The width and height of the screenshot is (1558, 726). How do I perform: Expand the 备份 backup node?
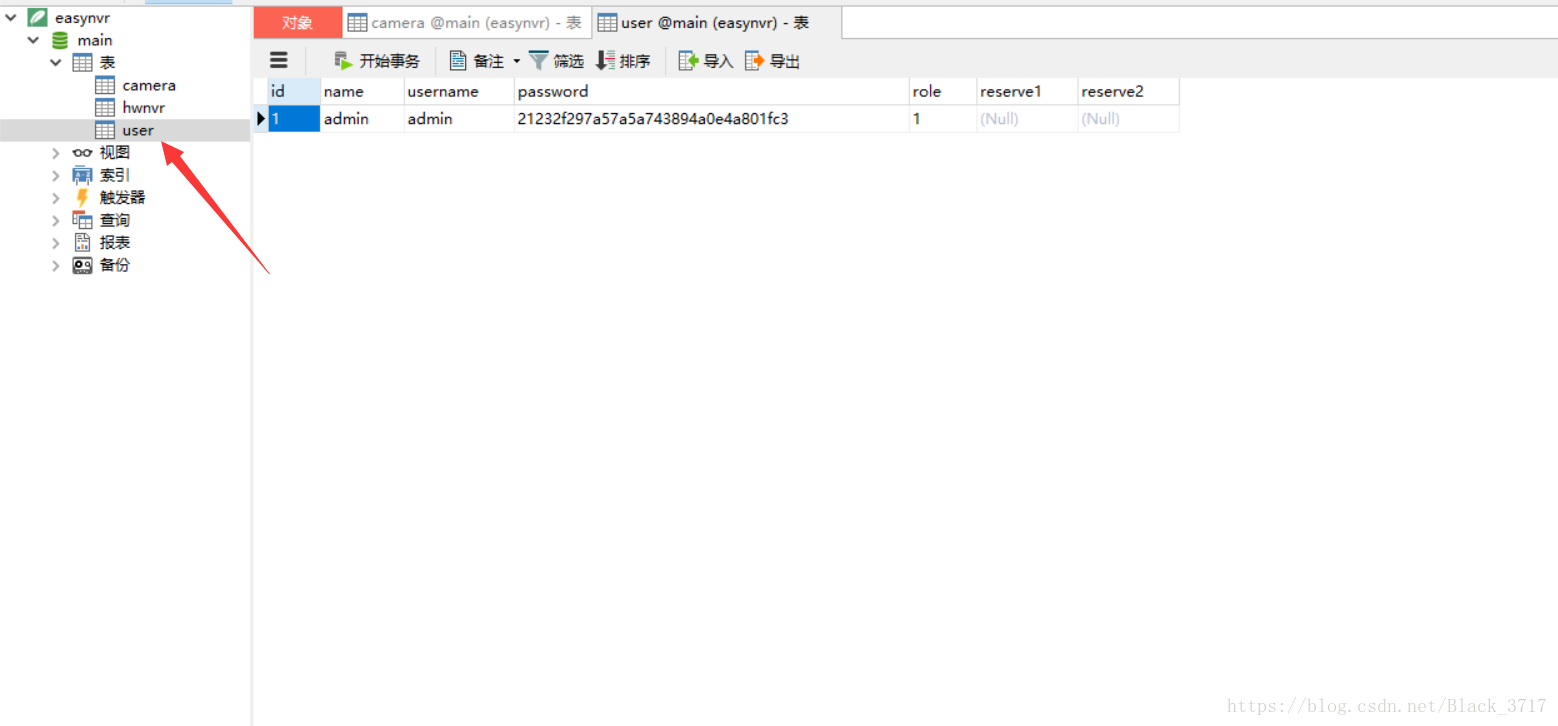pyautogui.click(x=56, y=265)
